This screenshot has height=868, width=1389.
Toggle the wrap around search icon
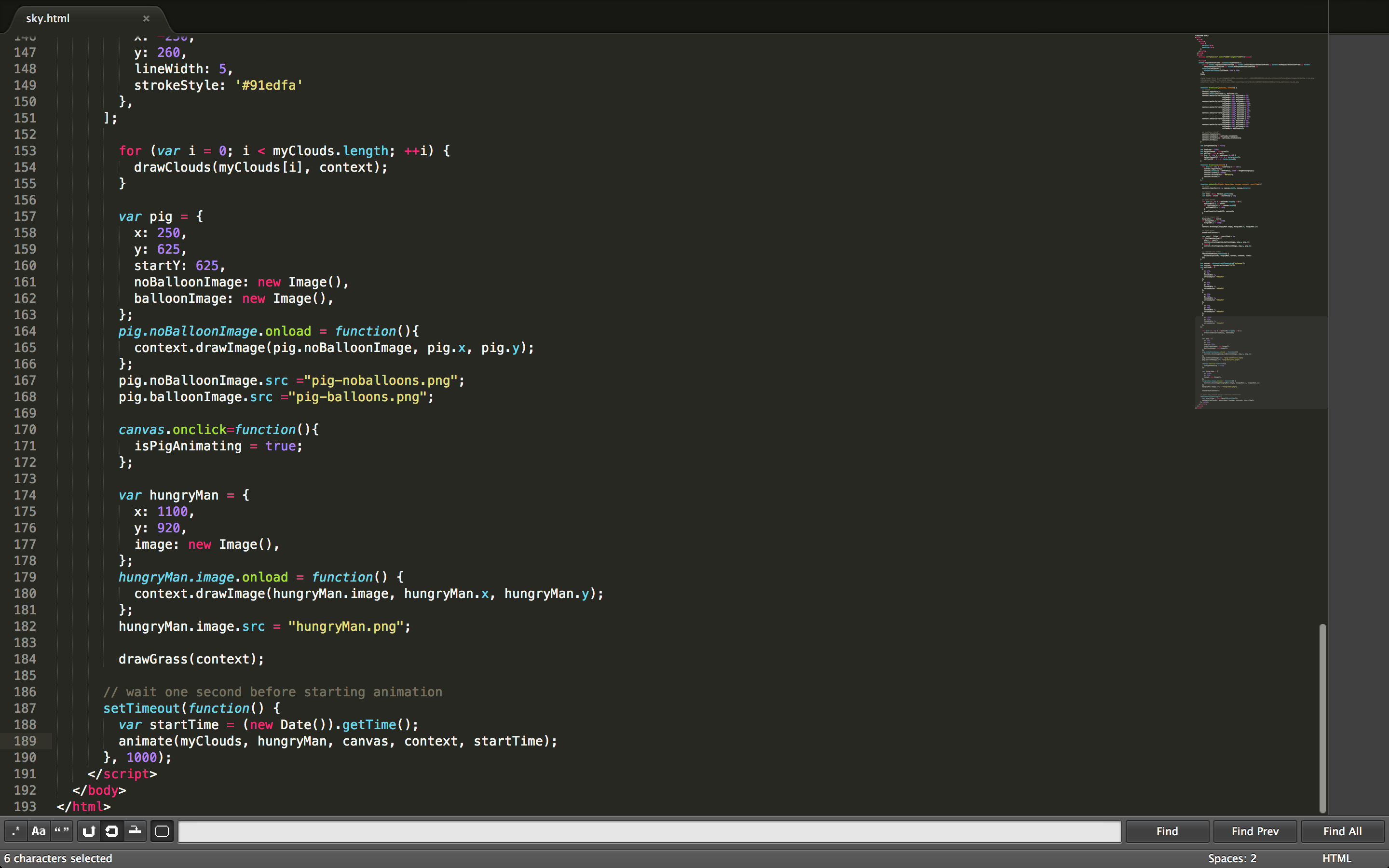(112, 831)
